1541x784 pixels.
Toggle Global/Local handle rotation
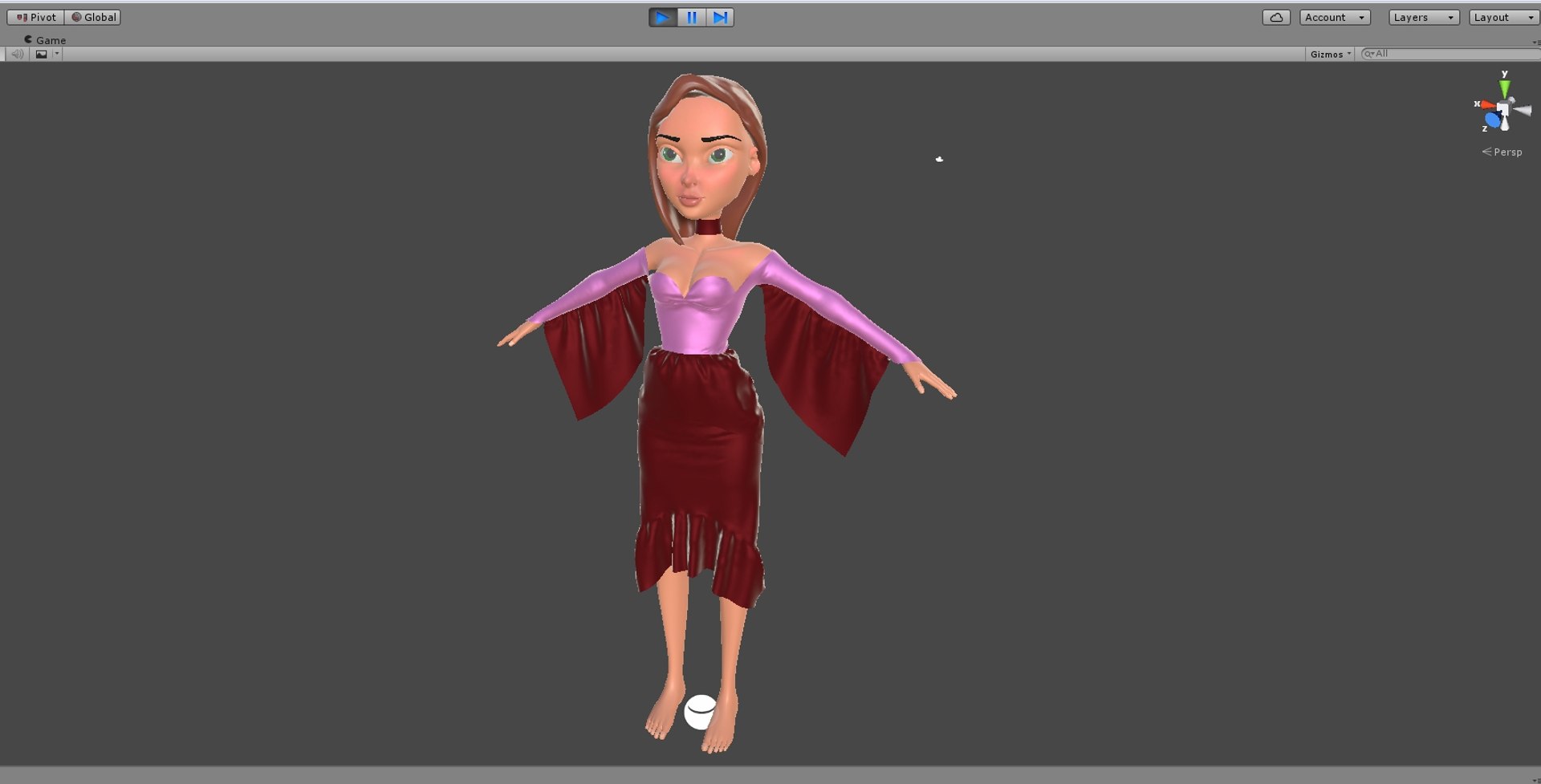click(x=93, y=17)
